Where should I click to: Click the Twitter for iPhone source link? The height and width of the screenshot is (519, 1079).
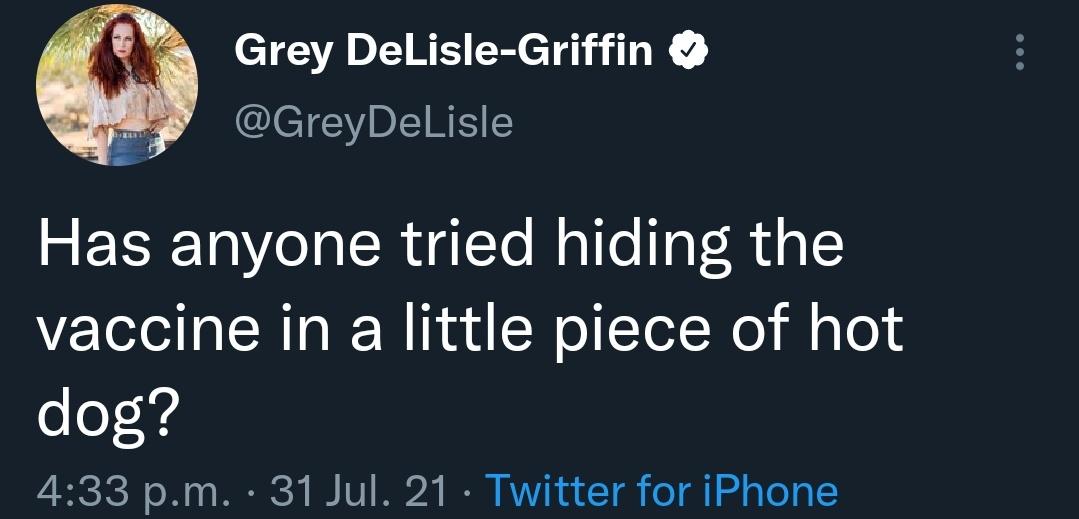point(660,491)
